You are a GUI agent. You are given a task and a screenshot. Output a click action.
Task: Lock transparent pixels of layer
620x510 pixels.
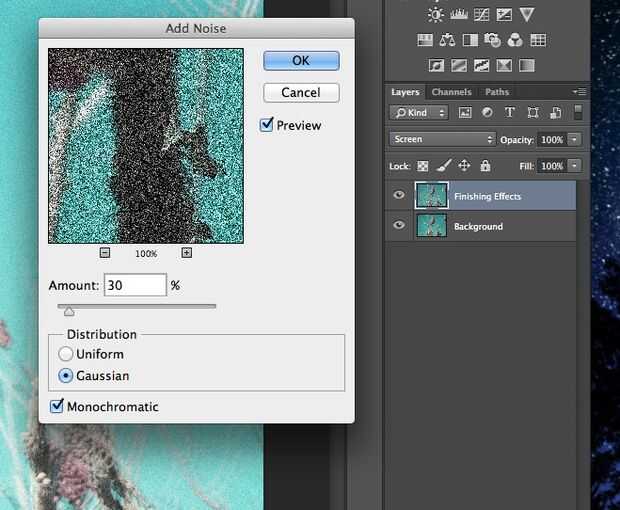click(423, 166)
